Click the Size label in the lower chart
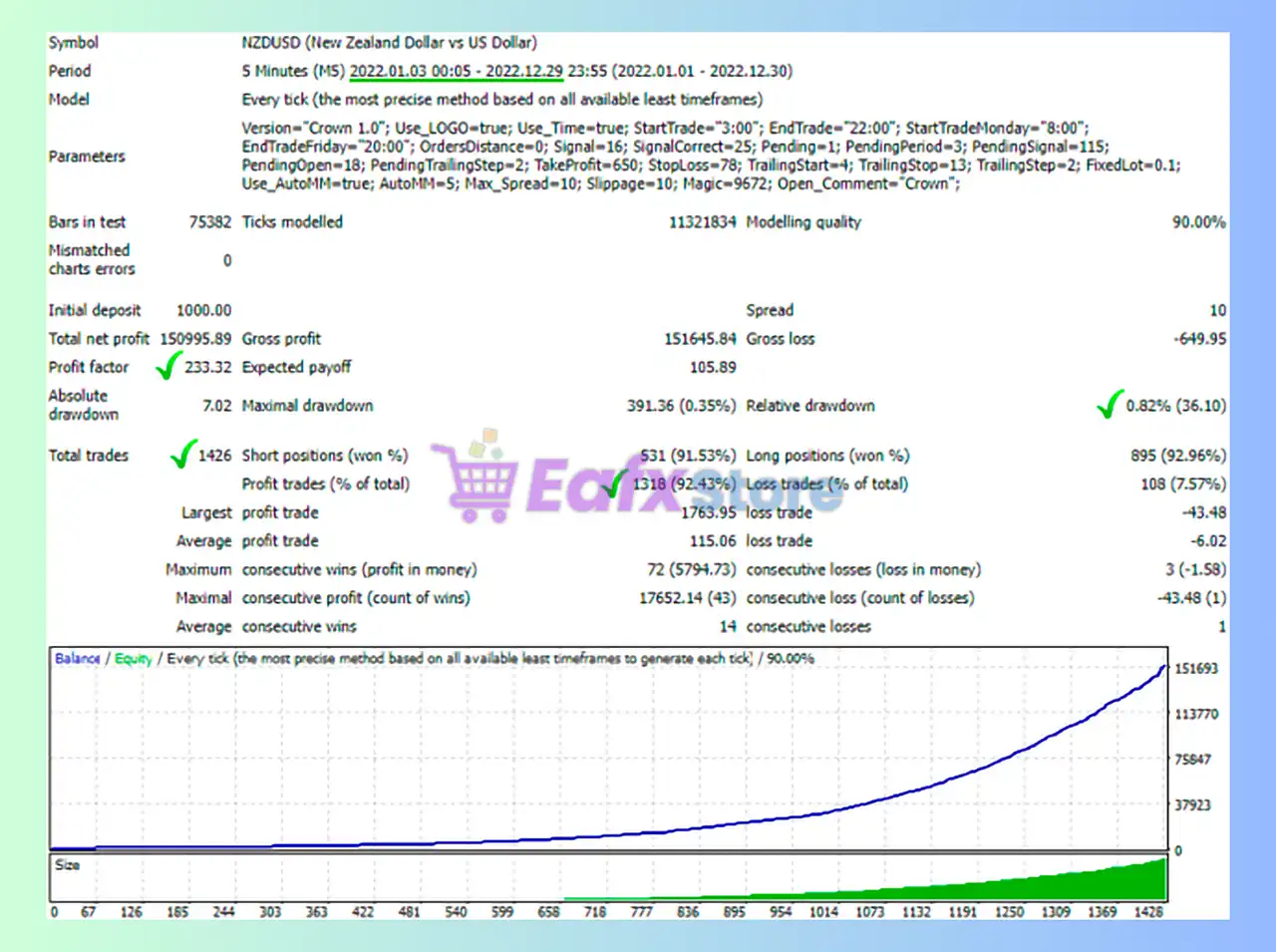 pyautogui.click(x=67, y=864)
